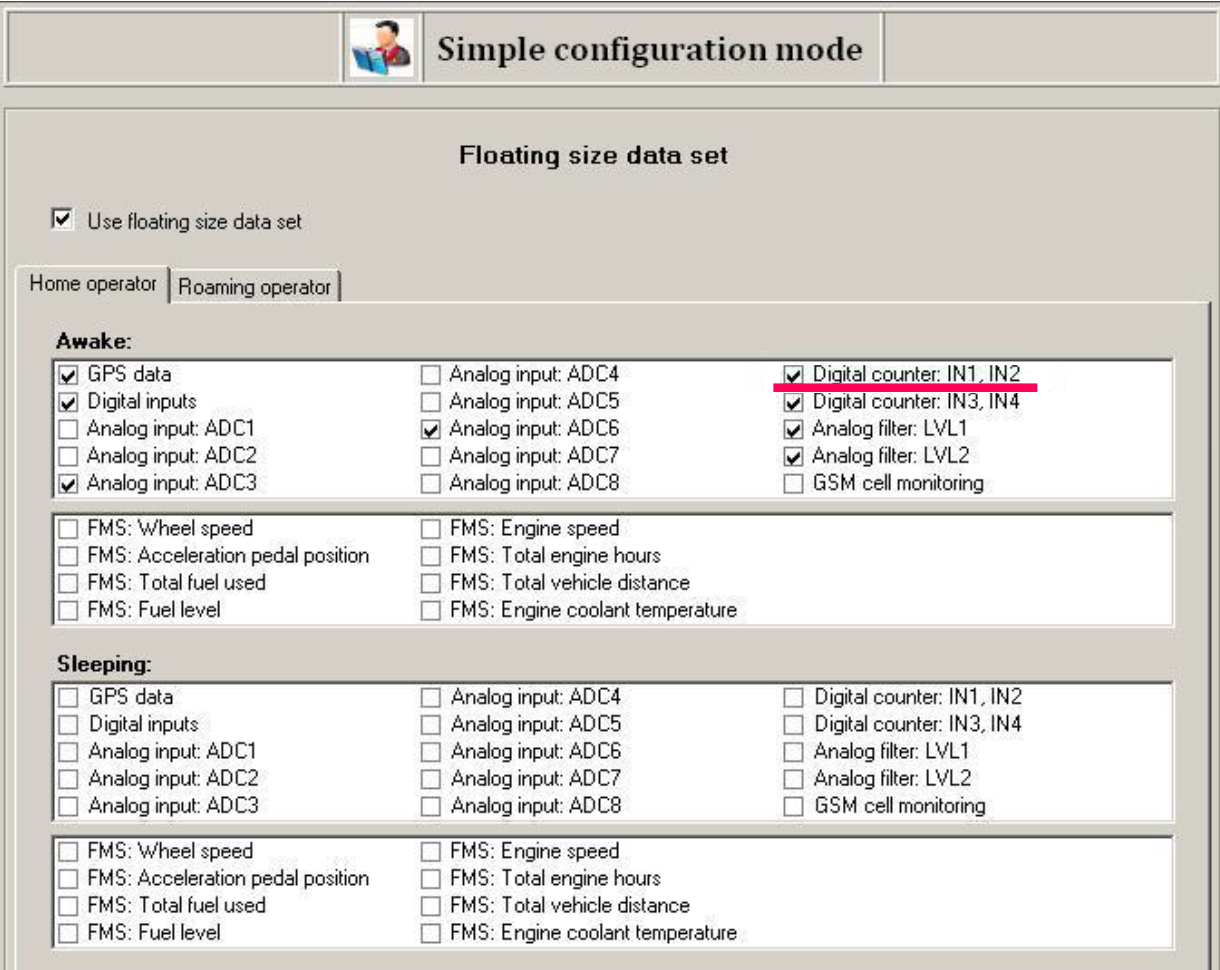
Task: Disable GPS data in Awake section
Action: [x=69, y=376]
